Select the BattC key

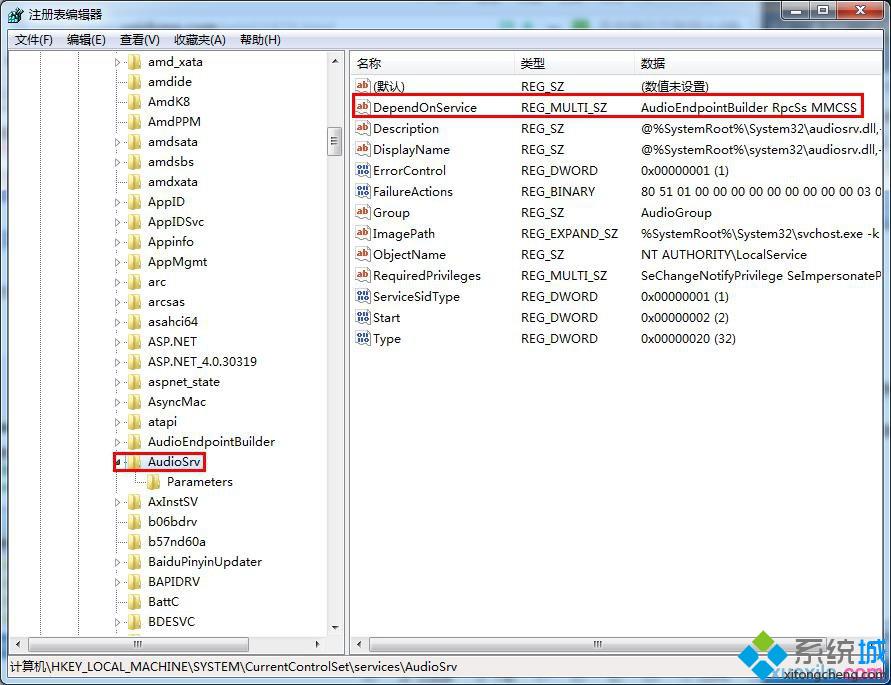tap(163, 601)
